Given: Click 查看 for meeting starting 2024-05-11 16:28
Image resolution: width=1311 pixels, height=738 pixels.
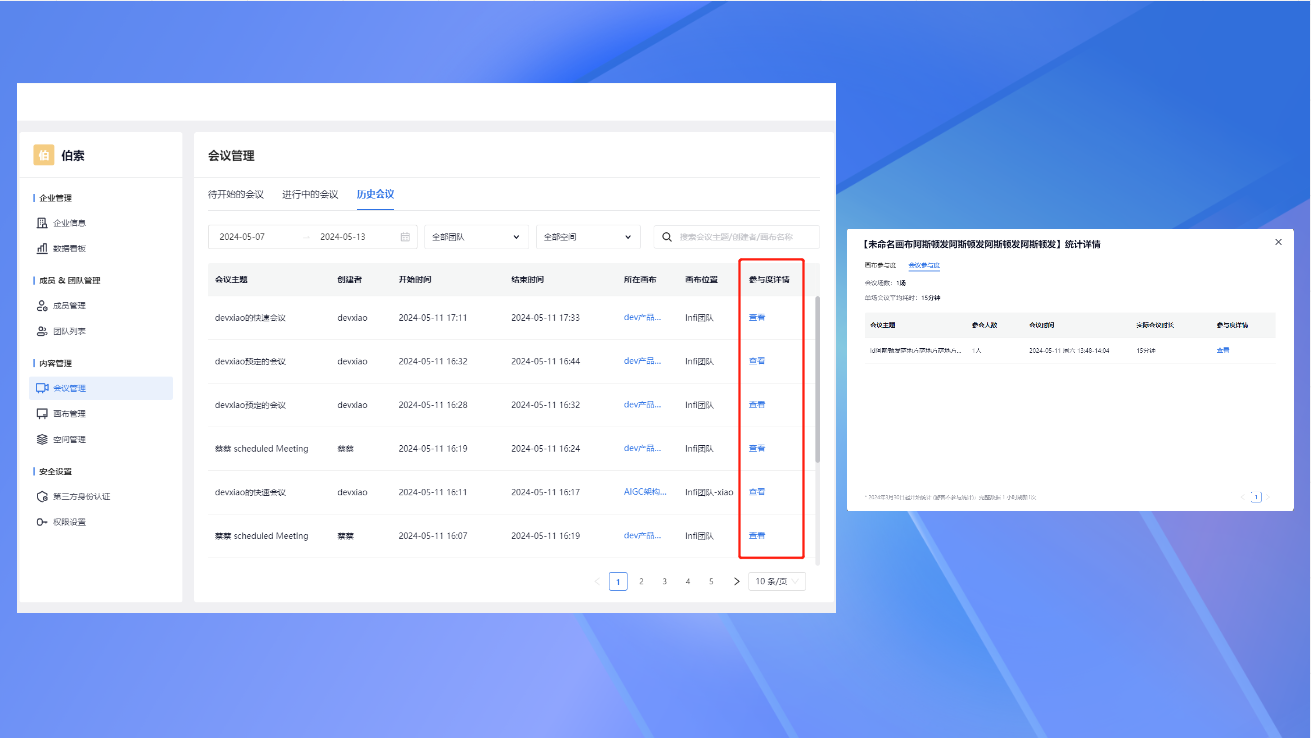Looking at the screenshot, I should coord(757,405).
